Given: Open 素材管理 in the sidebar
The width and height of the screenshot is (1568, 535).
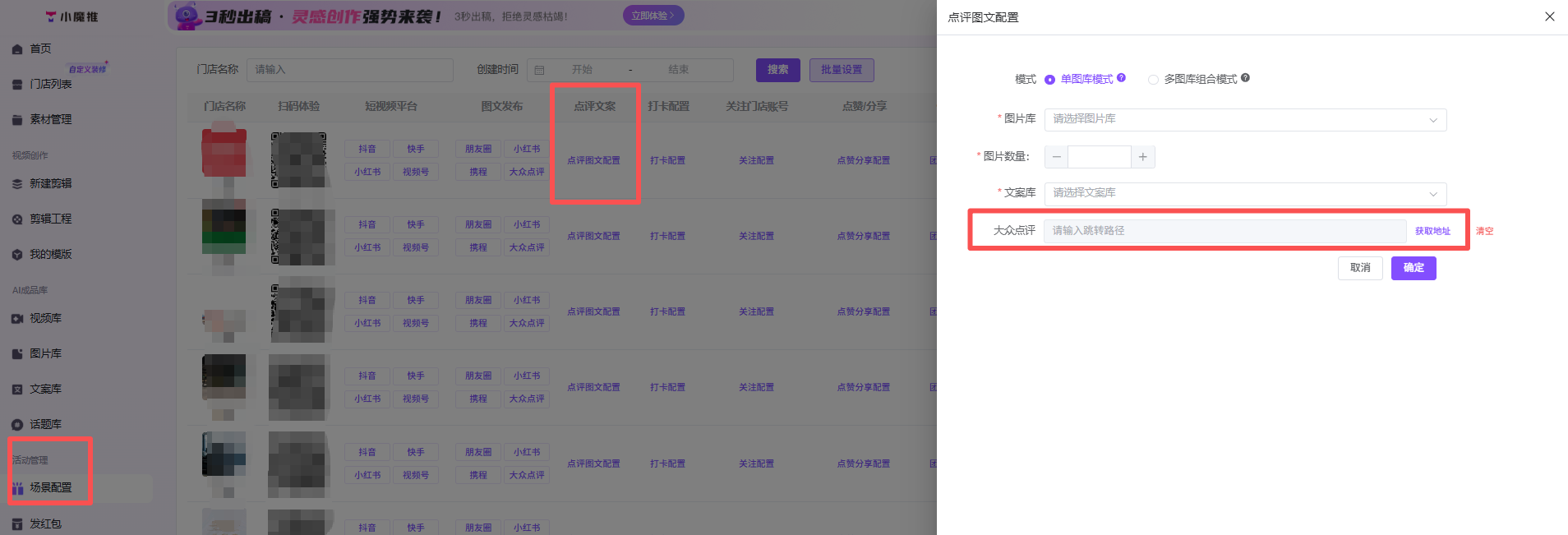Looking at the screenshot, I should [50, 120].
